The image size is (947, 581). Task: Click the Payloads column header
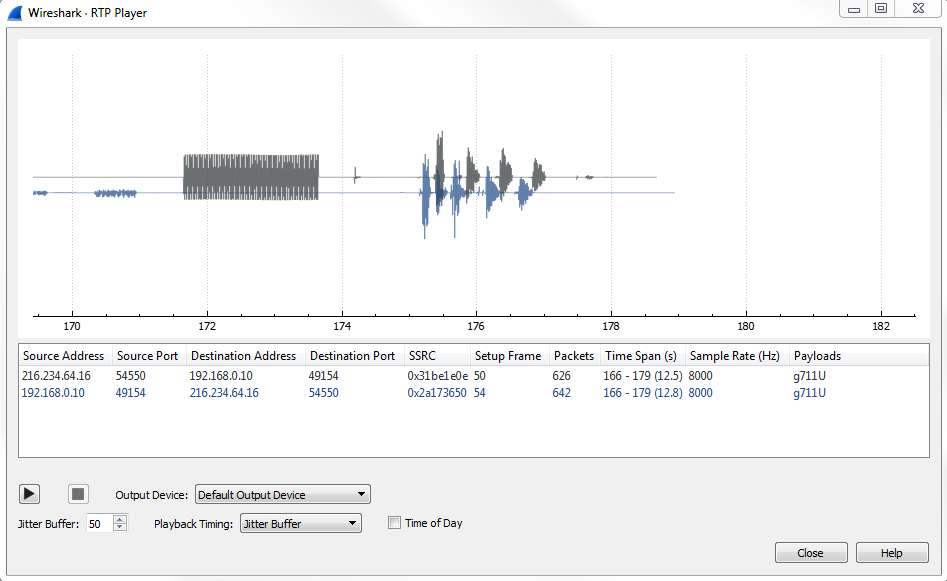coord(817,356)
